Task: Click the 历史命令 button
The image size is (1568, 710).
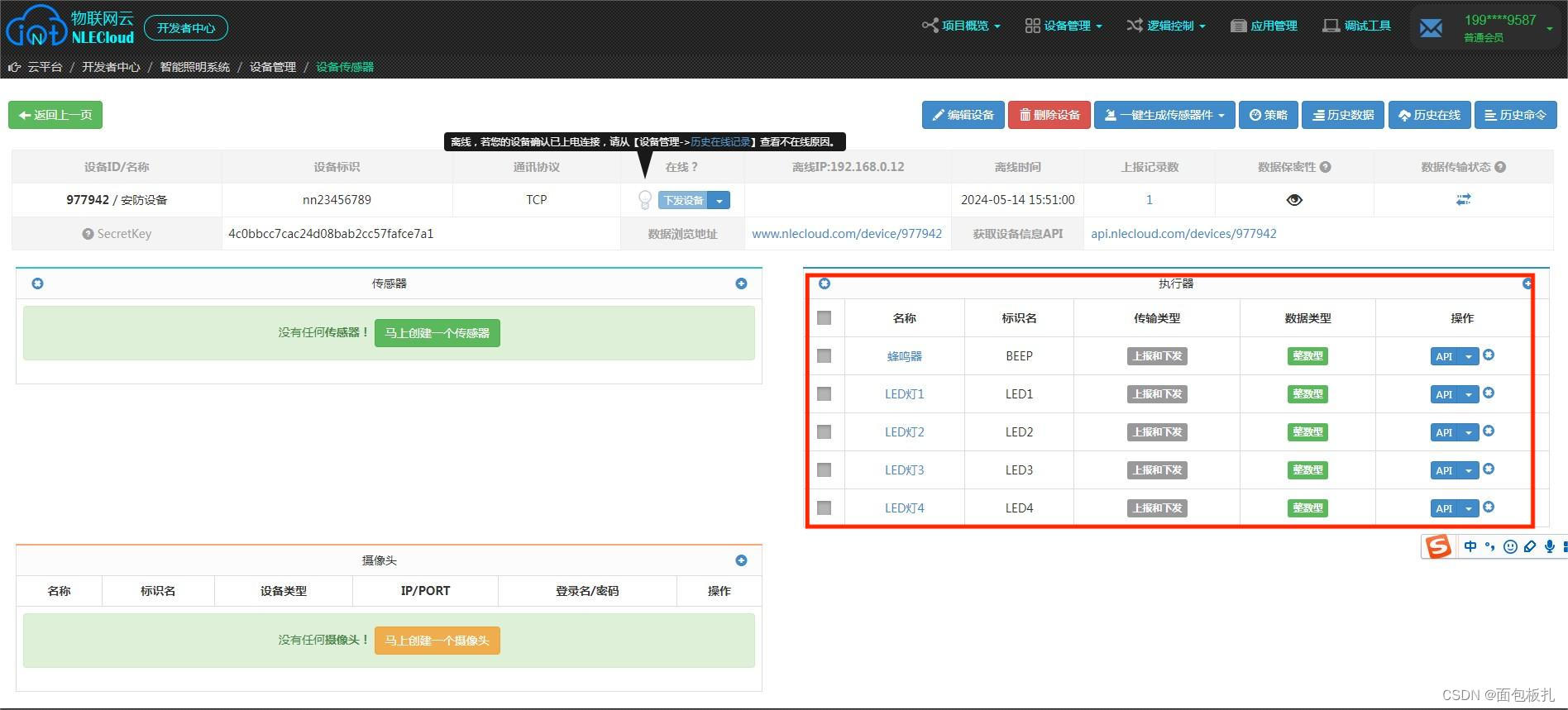Action: click(1515, 115)
